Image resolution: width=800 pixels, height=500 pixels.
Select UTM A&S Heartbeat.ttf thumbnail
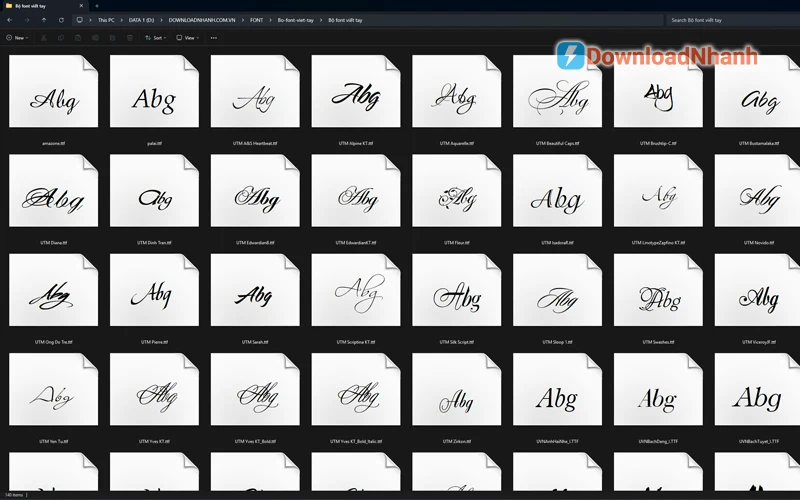point(255,91)
